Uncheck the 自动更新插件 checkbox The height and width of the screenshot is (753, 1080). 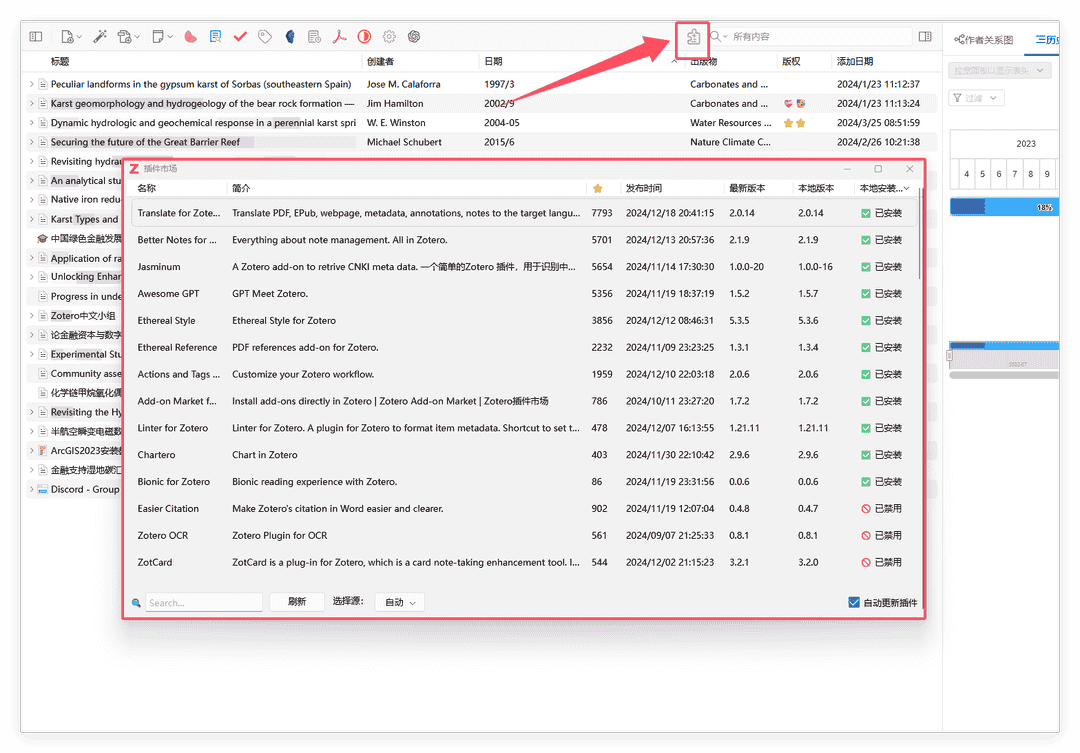[x=854, y=602]
